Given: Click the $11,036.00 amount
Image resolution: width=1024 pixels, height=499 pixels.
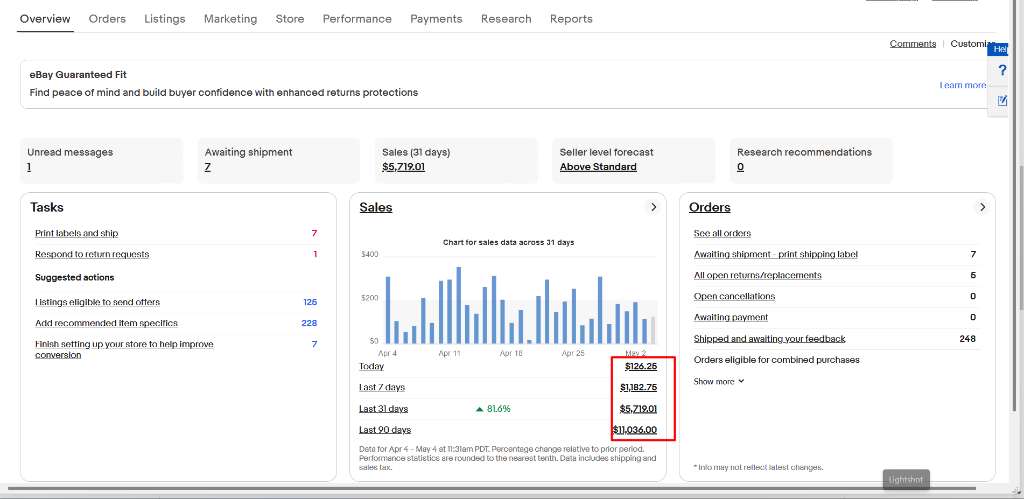Looking at the screenshot, I should [x=635, y=430].
